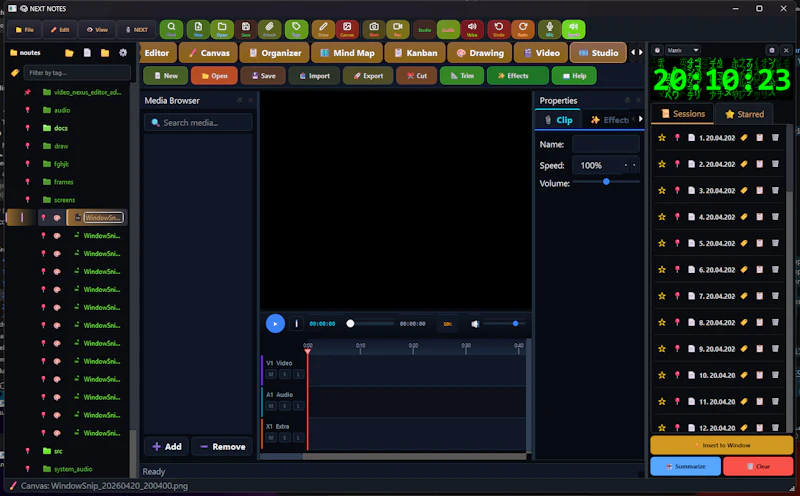Toggle the L lock button on V1 Video
This screenshot has width=800, height=496.
298,374
